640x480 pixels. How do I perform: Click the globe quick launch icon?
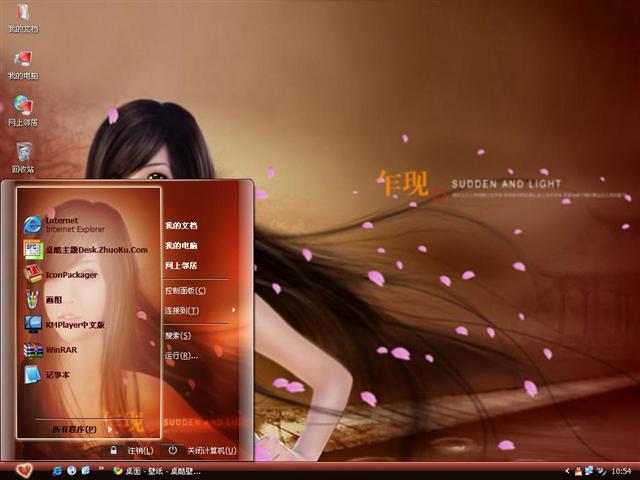point(71,471)
